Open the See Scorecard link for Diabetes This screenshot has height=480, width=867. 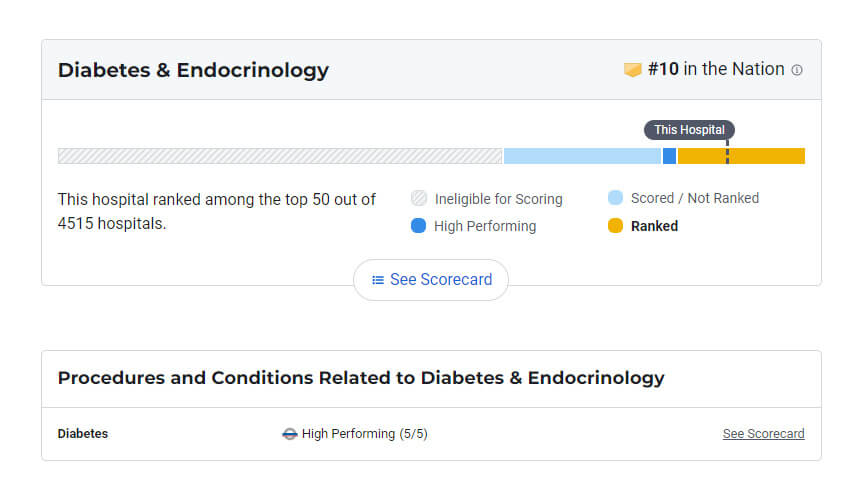tap(764, 434)
